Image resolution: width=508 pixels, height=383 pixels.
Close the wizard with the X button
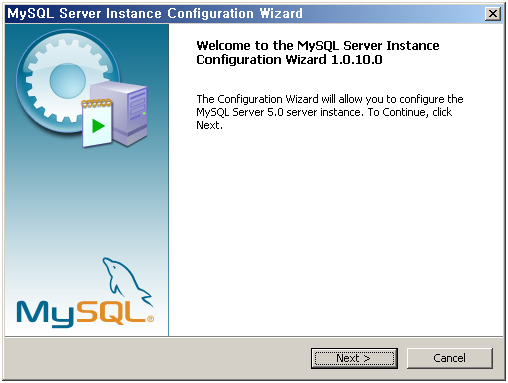[x=493, y=14]
